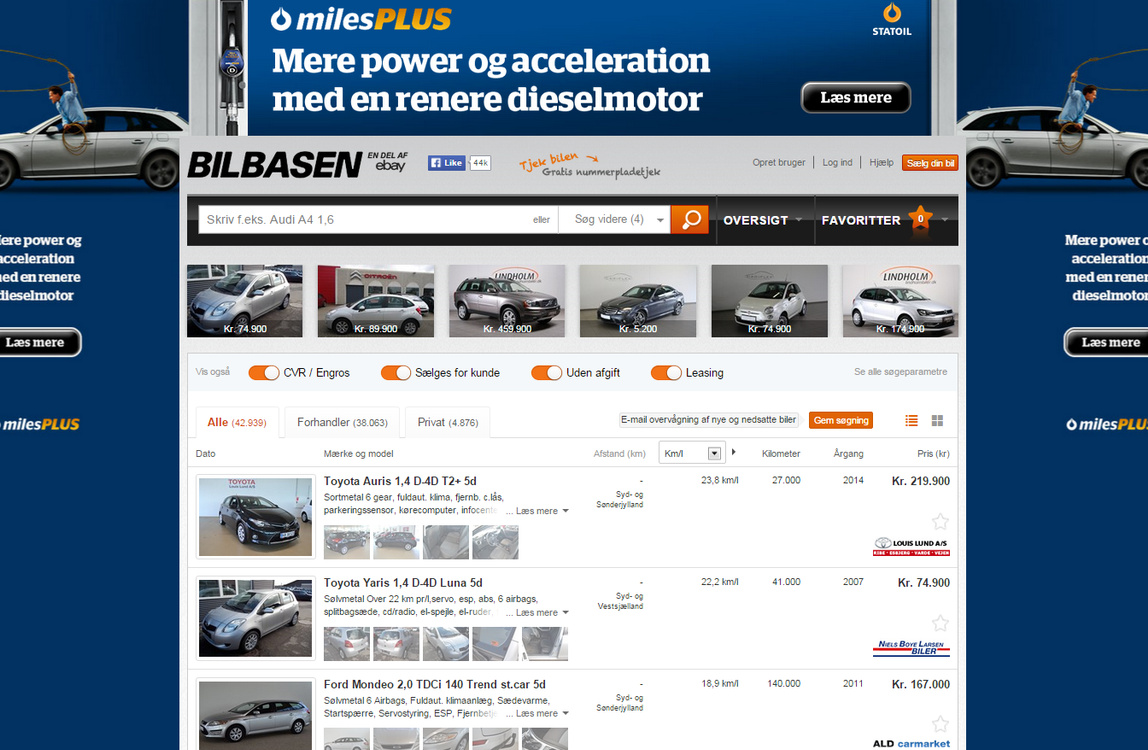The image size is (1148, 750).
Task: Click the Facebook Like button
Action: tap(447, 163)
